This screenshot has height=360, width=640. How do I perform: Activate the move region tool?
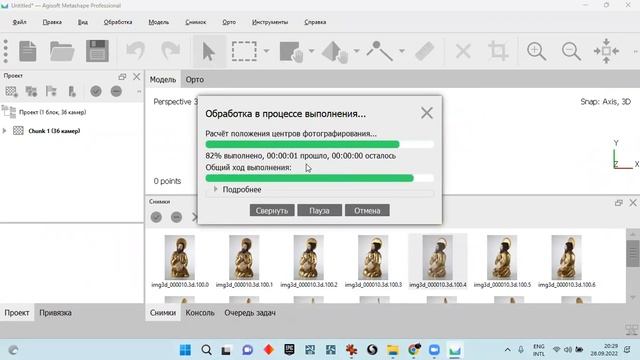pos(291,52)
